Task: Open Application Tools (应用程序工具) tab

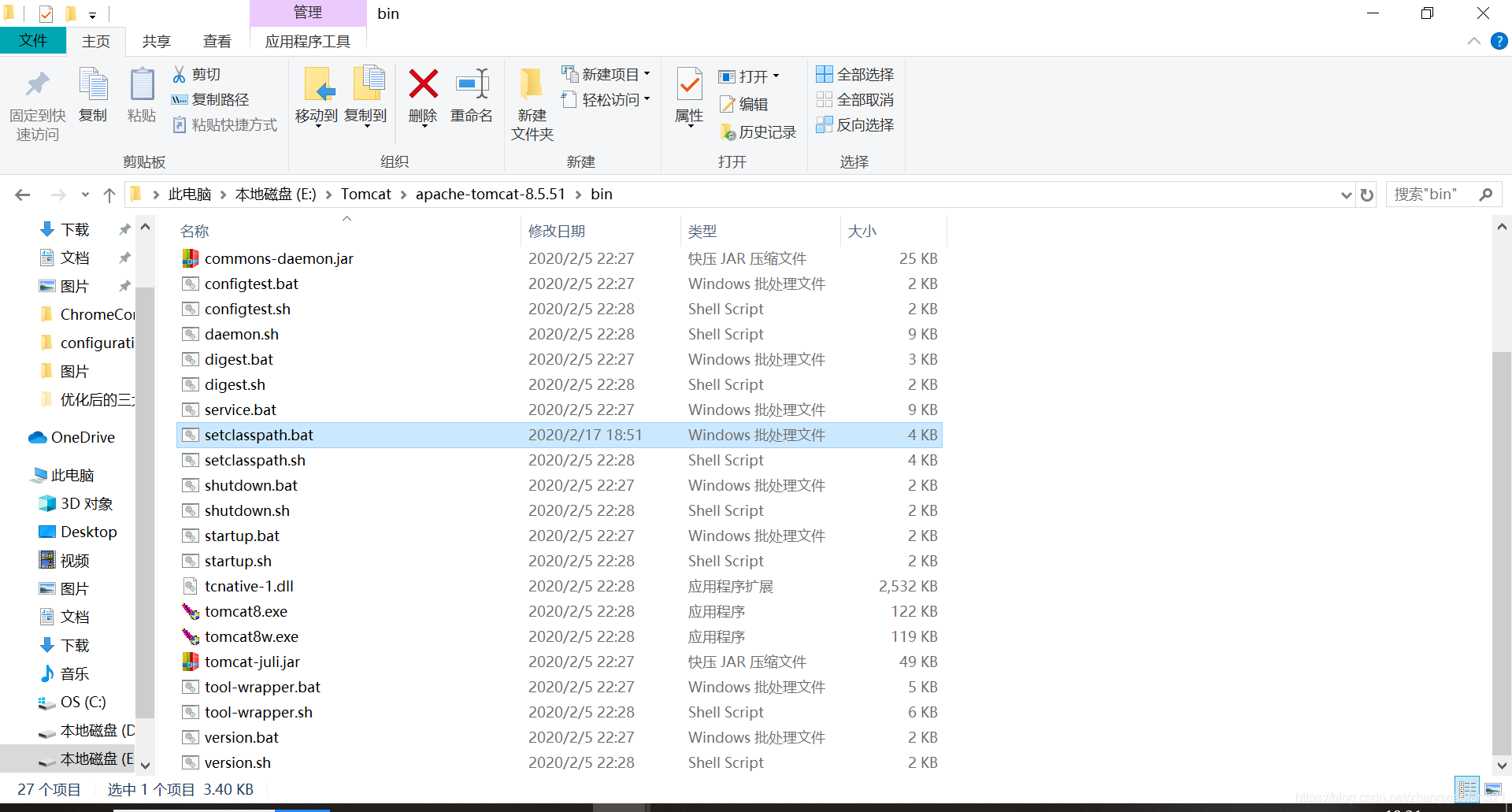Action: coord(308,41)
